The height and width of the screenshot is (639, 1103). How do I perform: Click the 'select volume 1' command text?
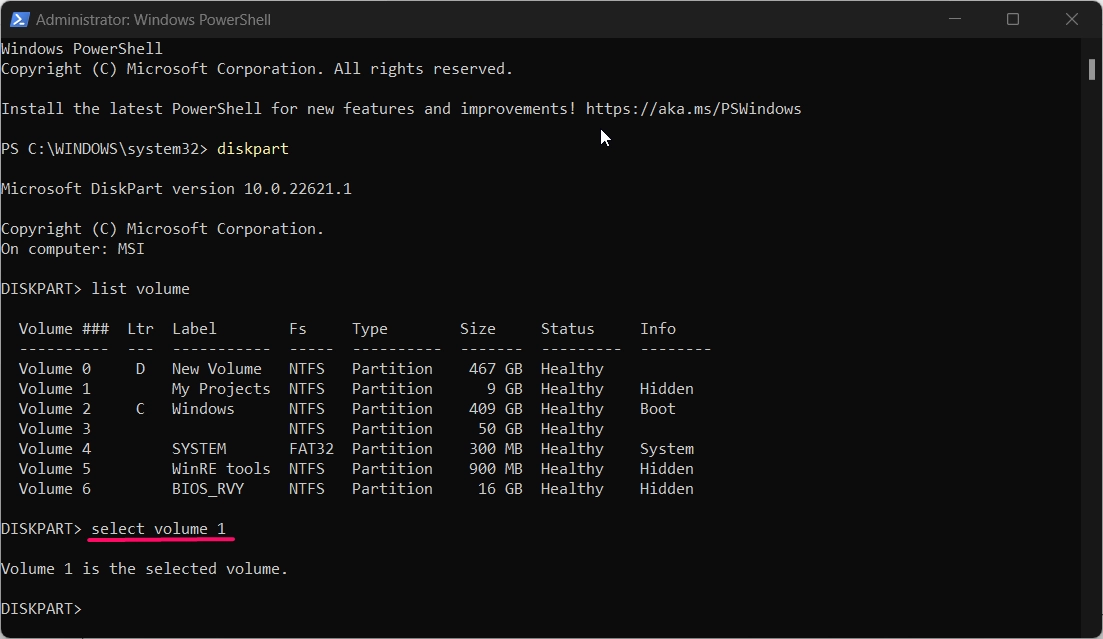click(159, 529)
